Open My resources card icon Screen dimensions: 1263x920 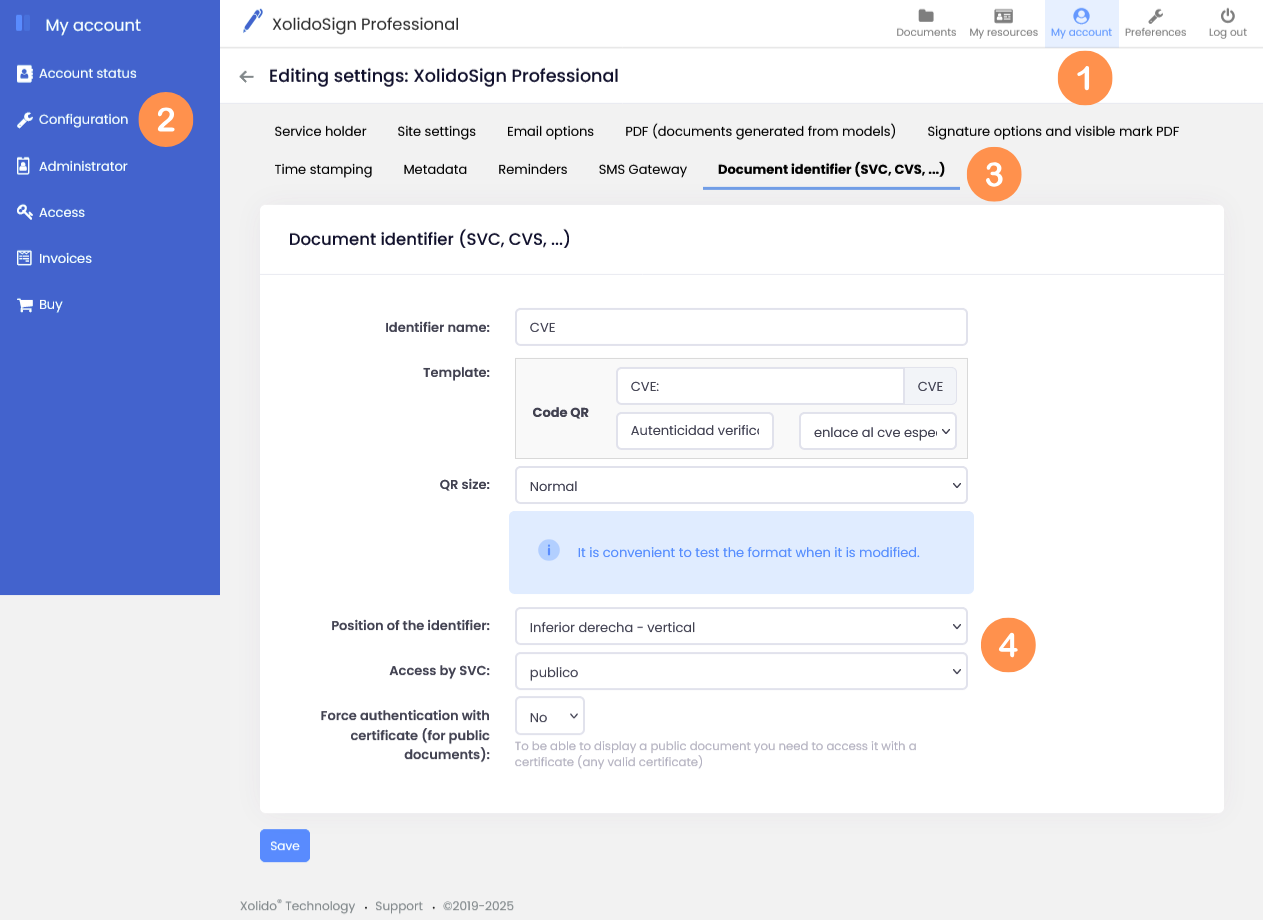[1004, 16]
